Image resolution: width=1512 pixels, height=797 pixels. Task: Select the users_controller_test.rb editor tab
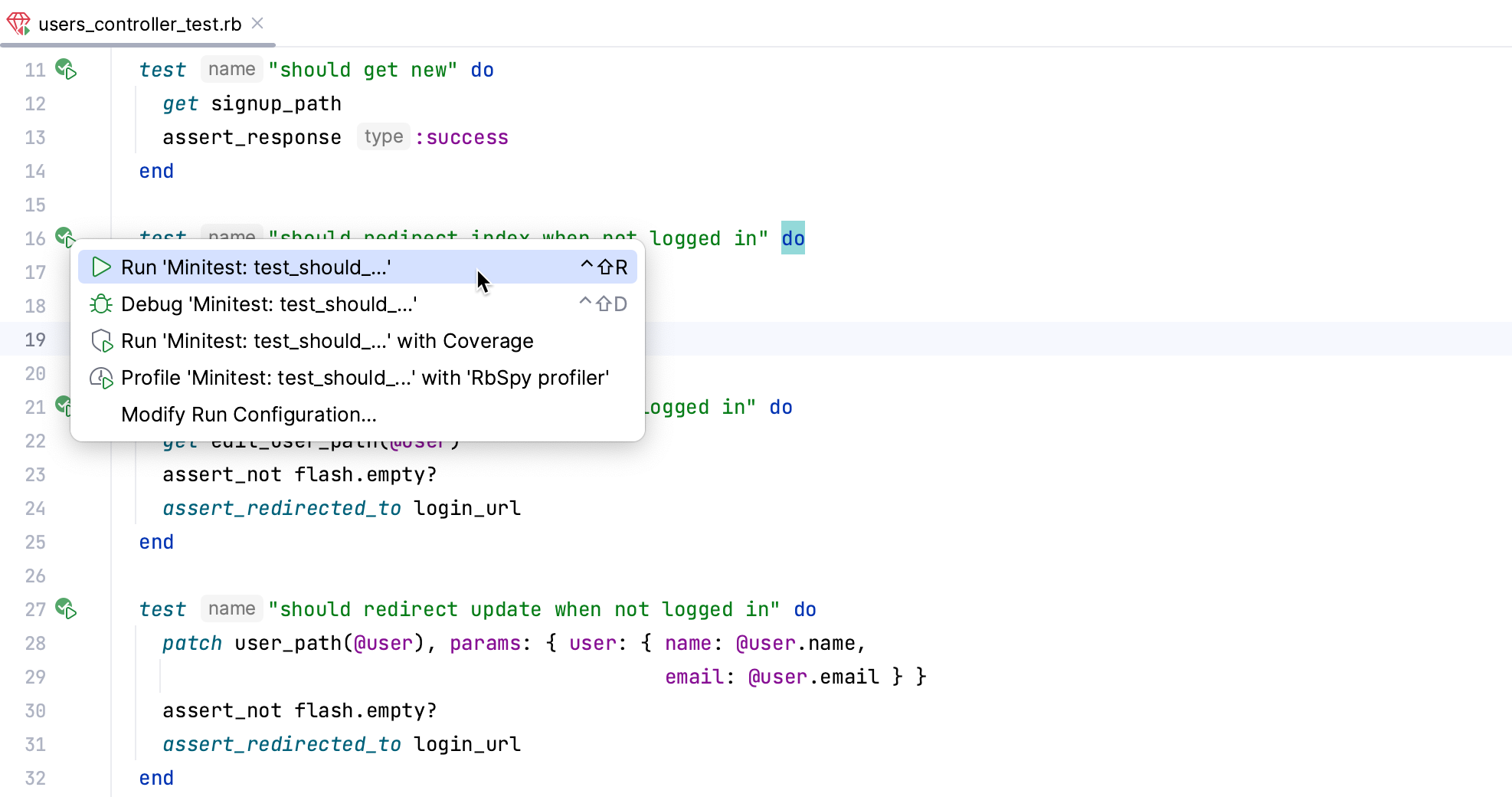coord(140,23)
